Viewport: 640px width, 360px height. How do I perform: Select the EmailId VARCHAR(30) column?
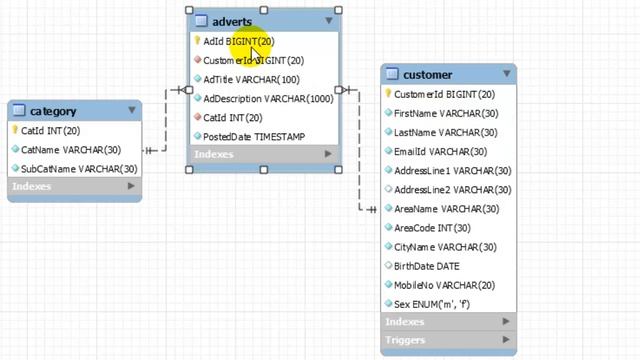[440, 152]
